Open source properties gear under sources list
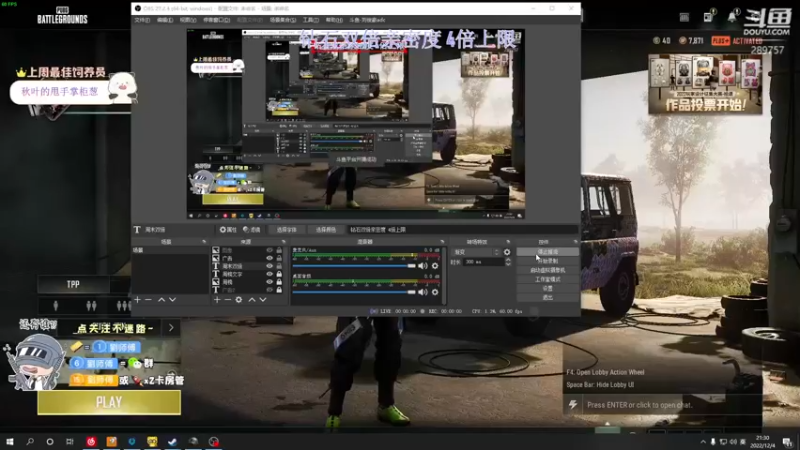Image resolution: width=800 pixels, height=450 pixels. click(x=239, y=299)
